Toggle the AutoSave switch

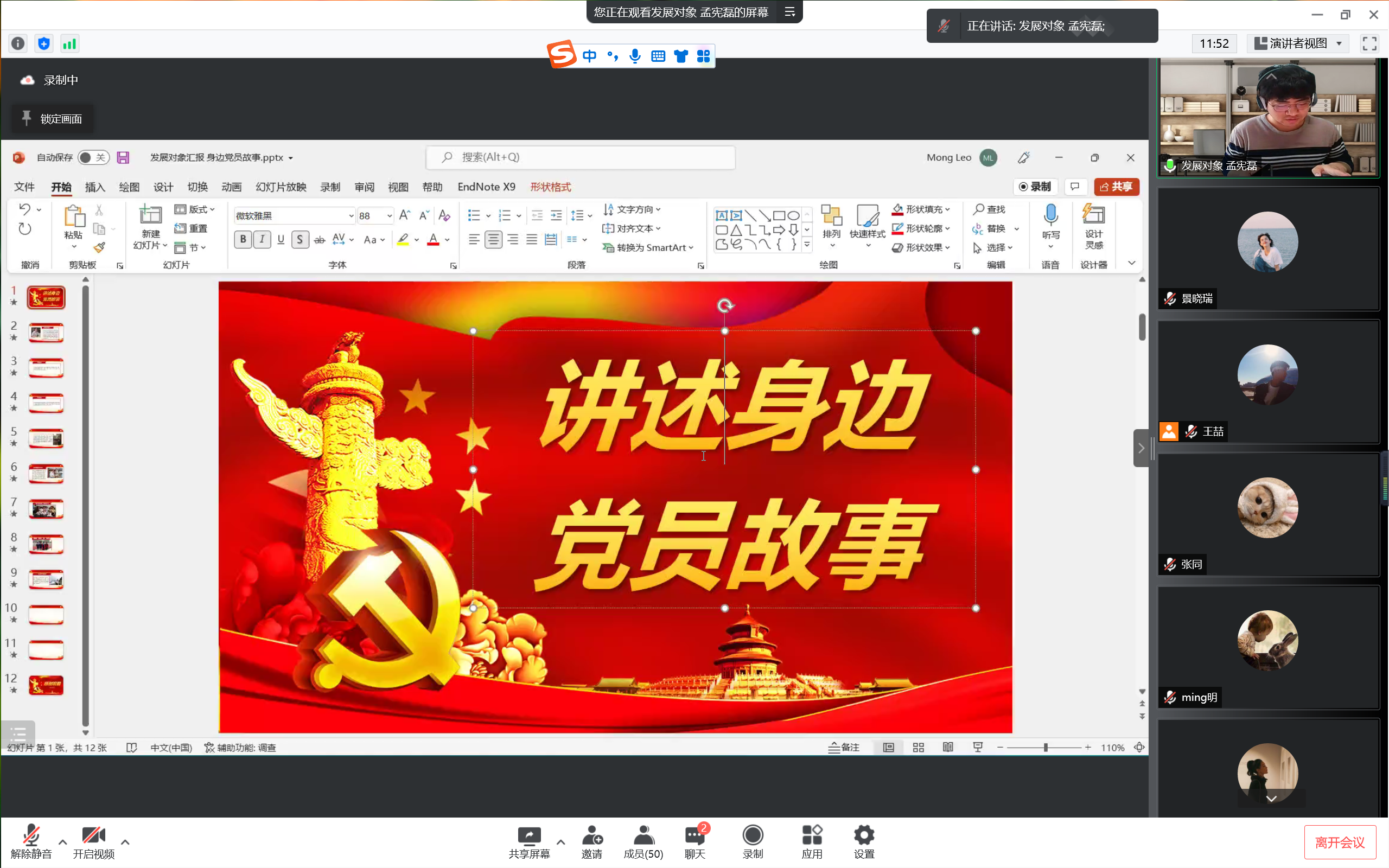[93, 157]
